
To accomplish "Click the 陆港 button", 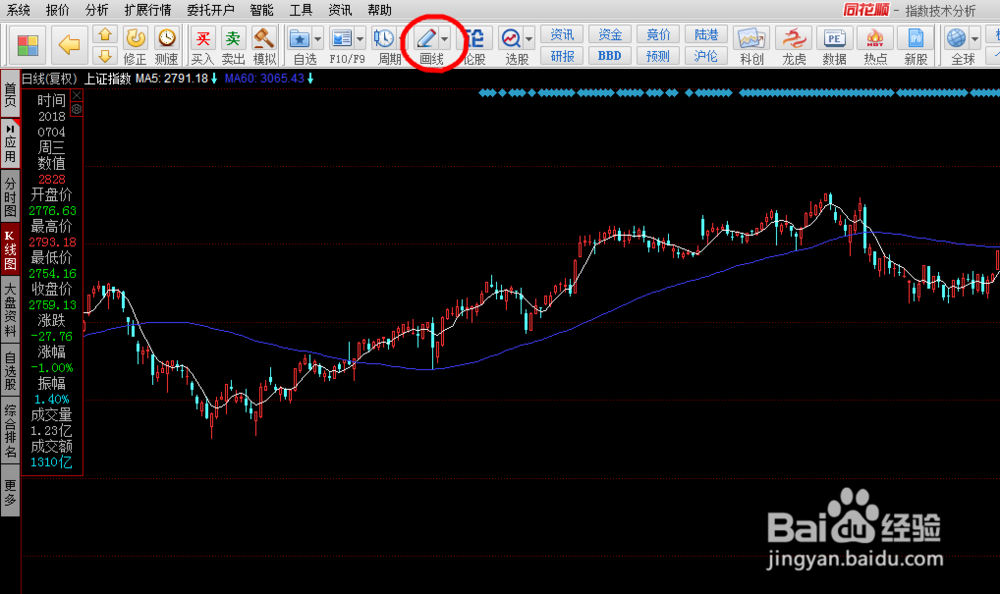I will 706,34.
